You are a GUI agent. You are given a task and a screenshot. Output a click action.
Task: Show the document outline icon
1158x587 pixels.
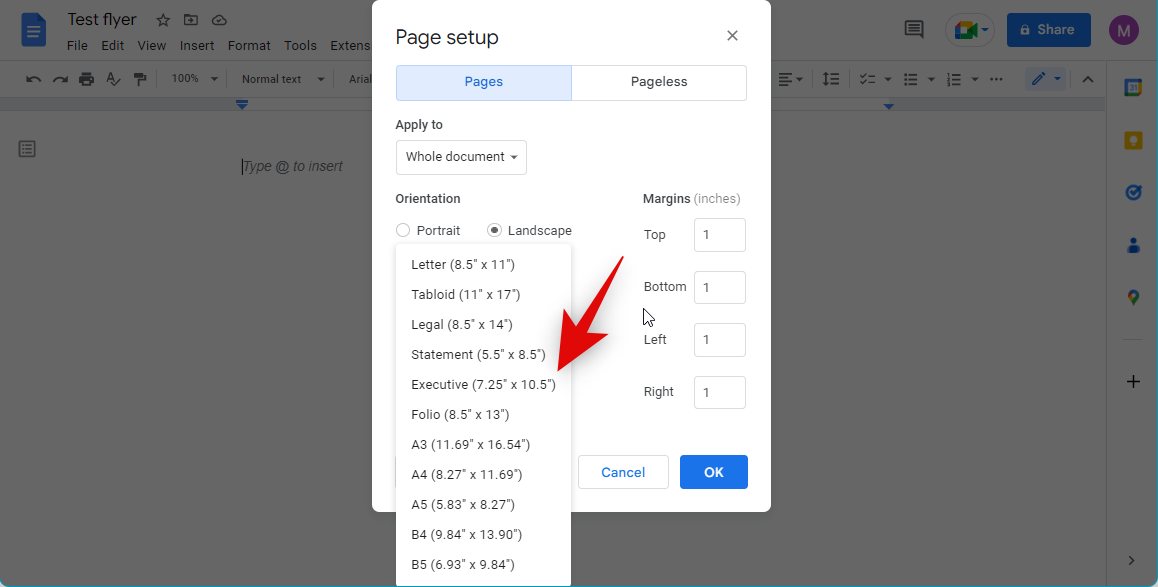pos(27,149)
